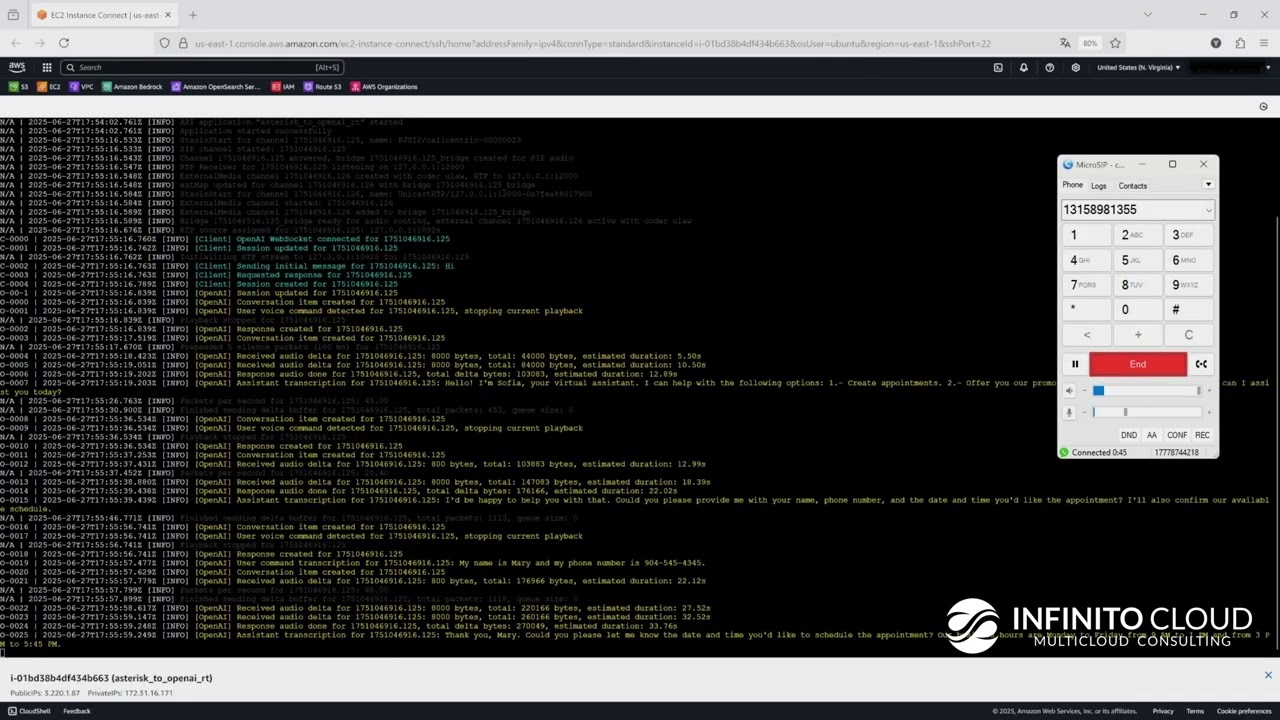Enable call recording (REC) in MicroSIP
This screenshot has height=720, width=1280.
point(1202,435)
